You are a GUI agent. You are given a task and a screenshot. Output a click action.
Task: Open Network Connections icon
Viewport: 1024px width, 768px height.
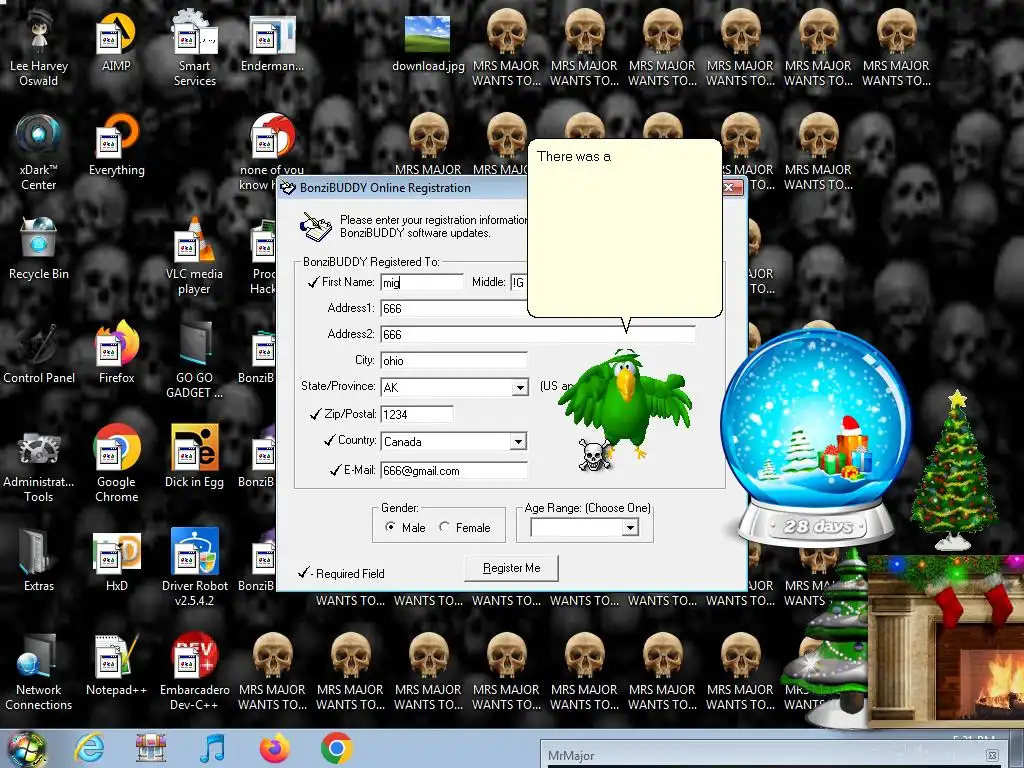39,672
